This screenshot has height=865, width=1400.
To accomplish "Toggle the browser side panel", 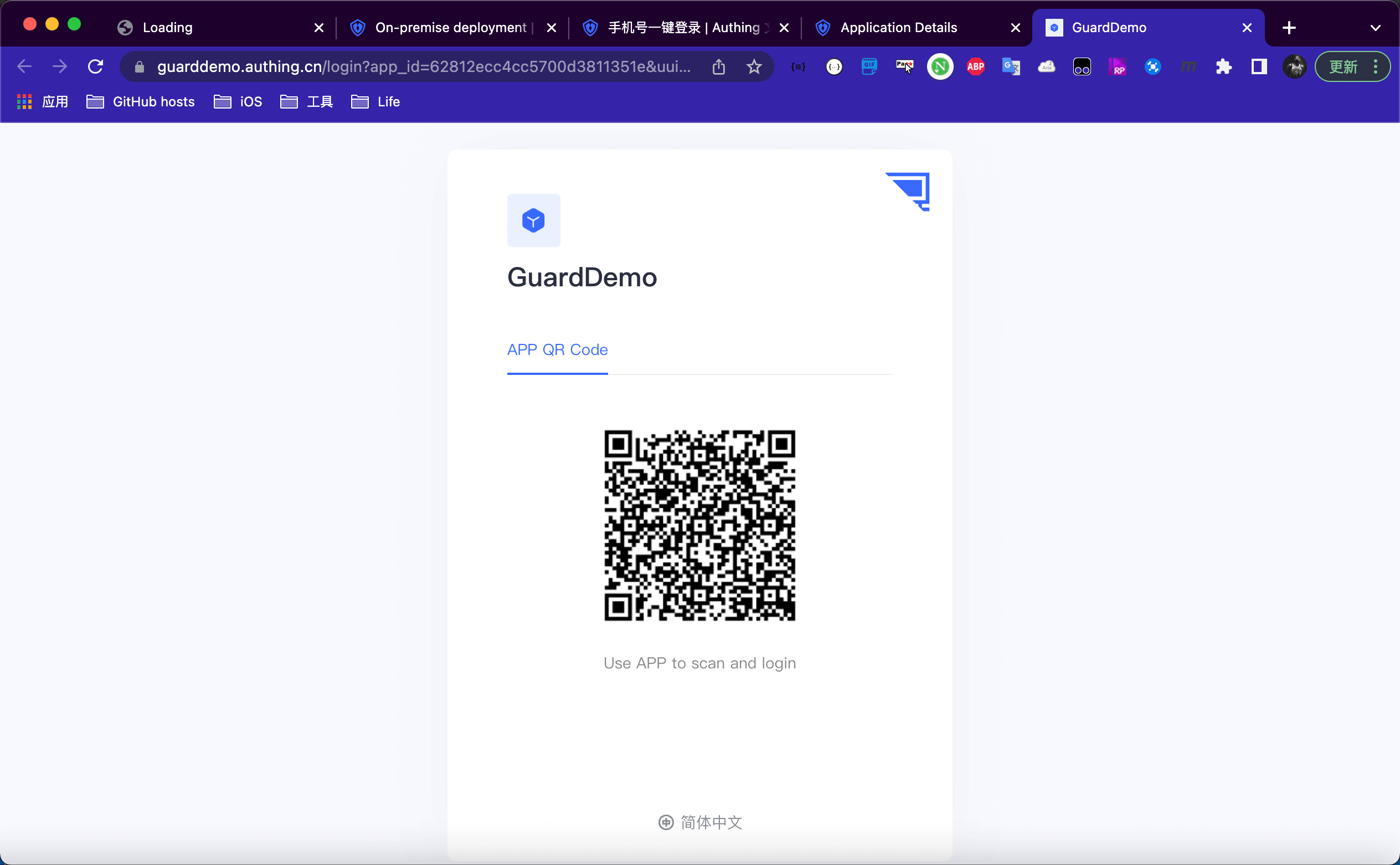I will point(1259,67).
